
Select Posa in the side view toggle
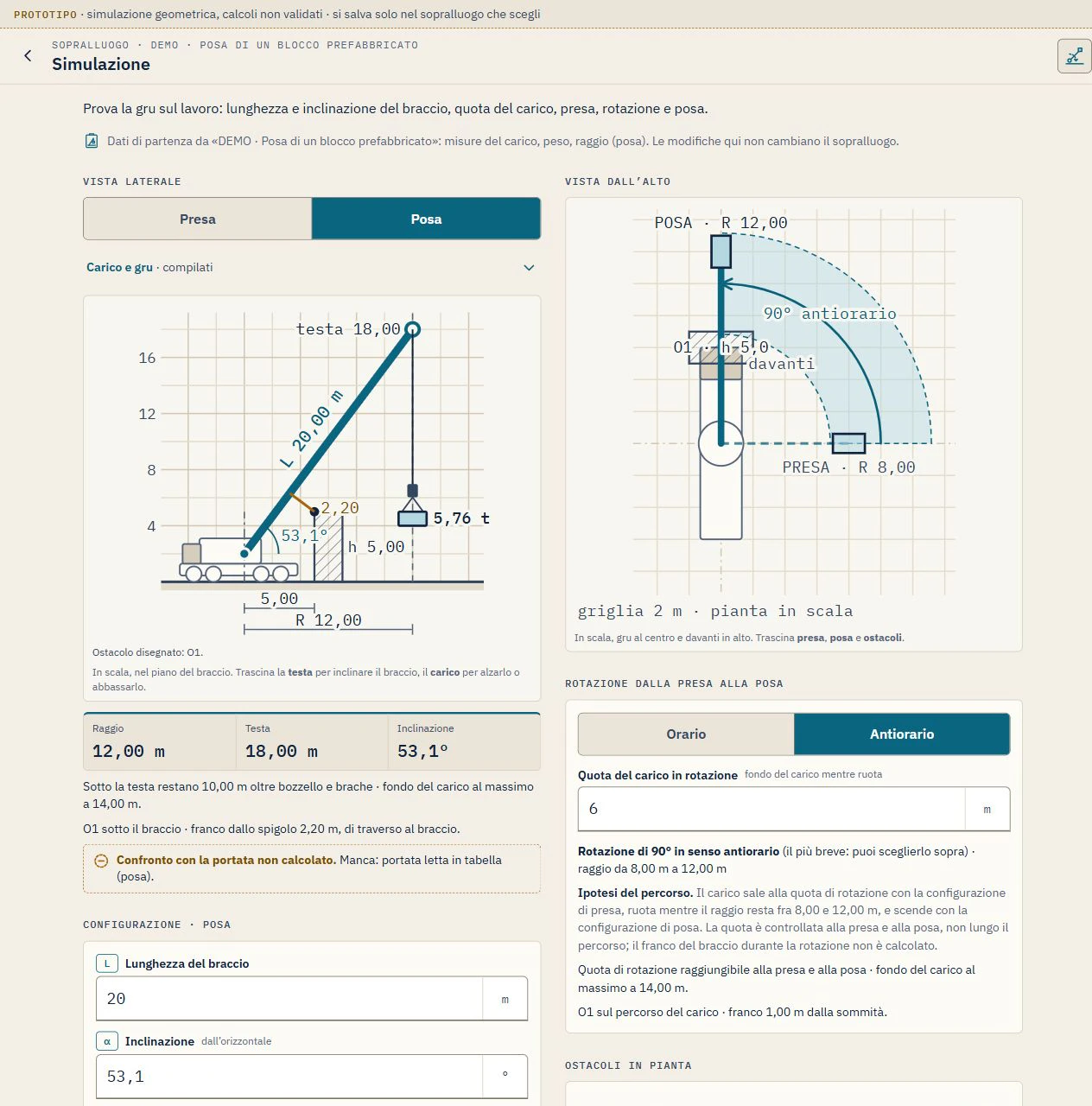point(426,219)
